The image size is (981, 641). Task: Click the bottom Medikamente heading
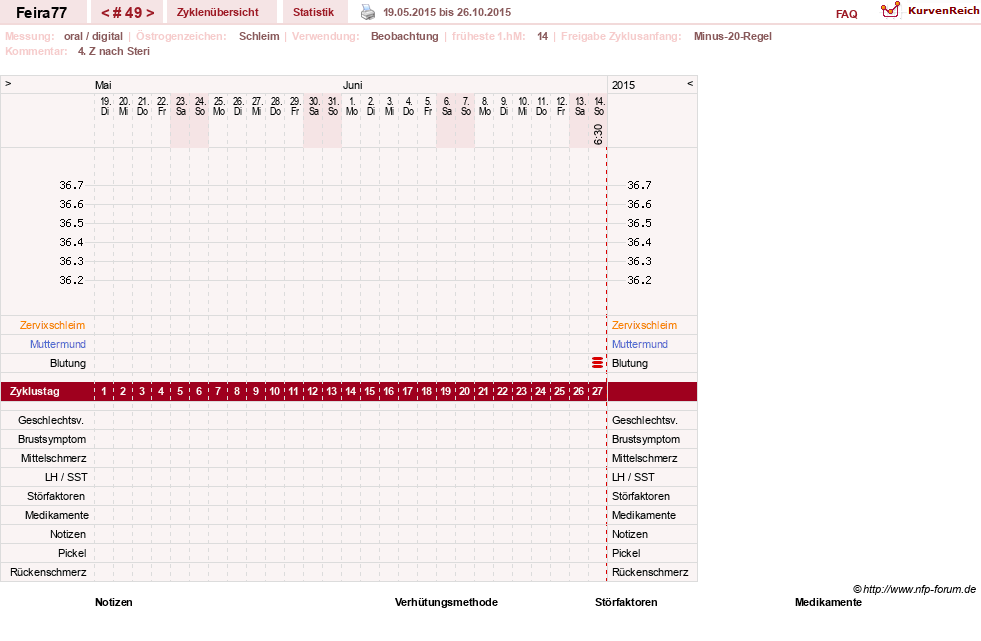tap(828, 602)
